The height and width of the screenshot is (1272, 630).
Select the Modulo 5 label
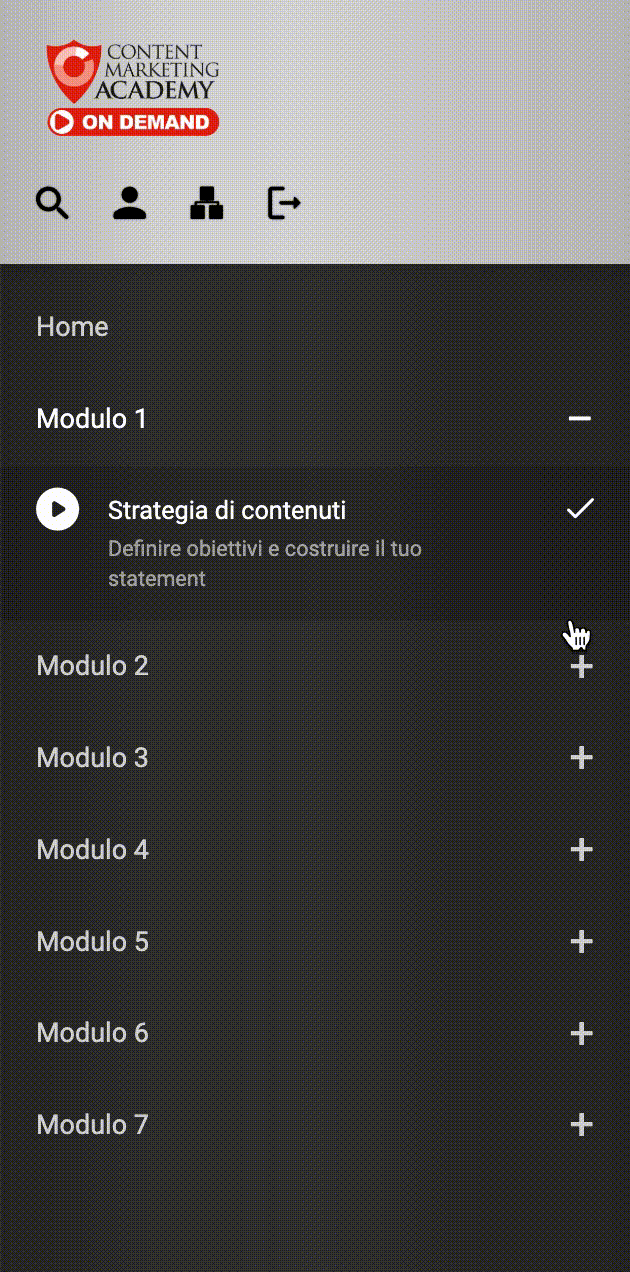click(x=92, y=942)
